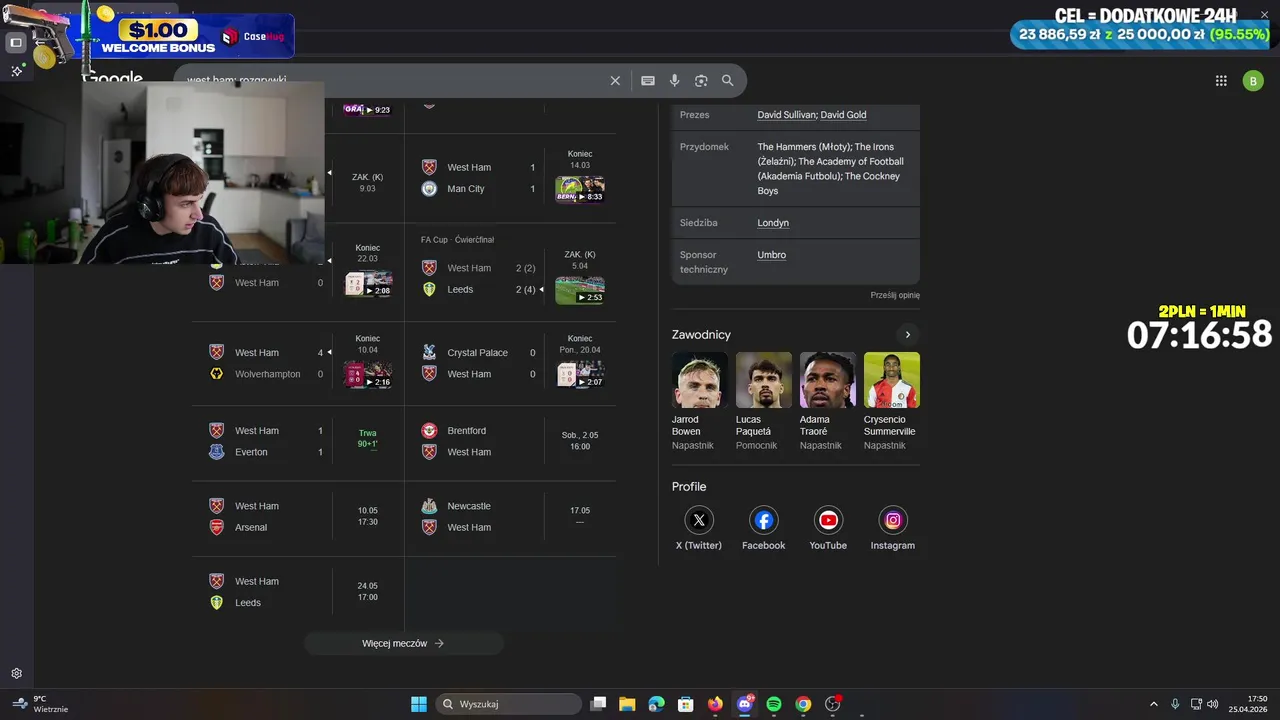Play the 9:23 highlights video
The height and width of the screenshot is (720, 1280).
(x=368, y=109)
